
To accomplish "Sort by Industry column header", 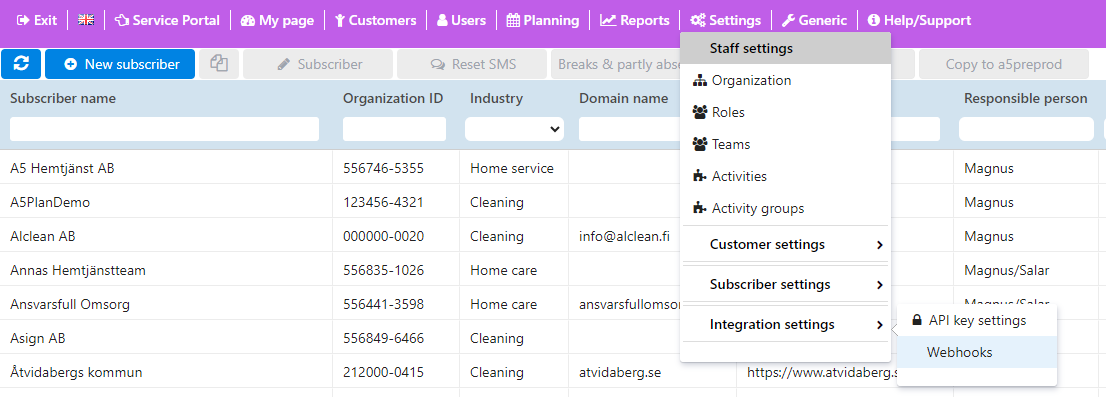I will (497, 99).
